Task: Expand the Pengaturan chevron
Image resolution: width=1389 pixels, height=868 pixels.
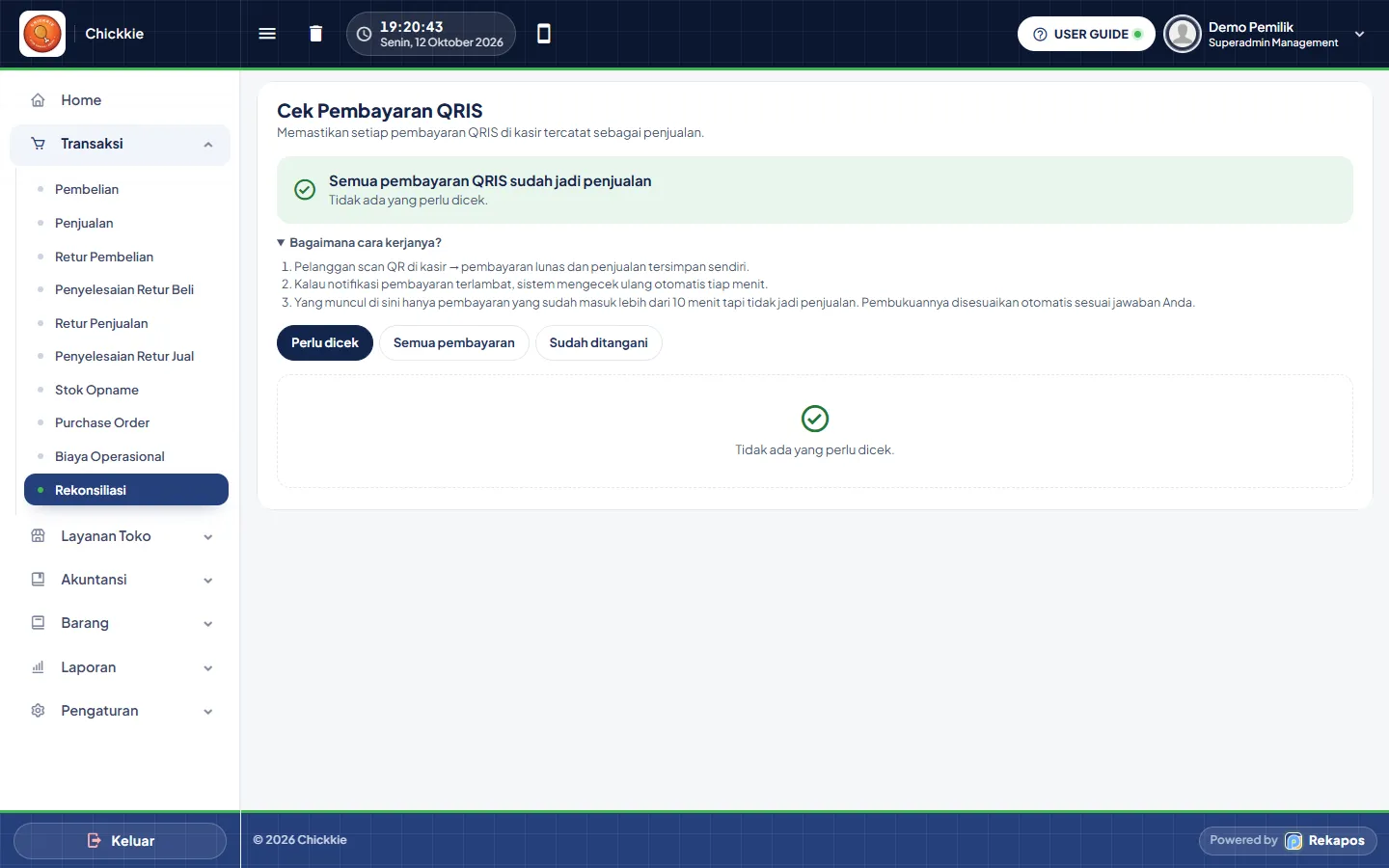Action: pyautogui.click(x=208, y=712)
